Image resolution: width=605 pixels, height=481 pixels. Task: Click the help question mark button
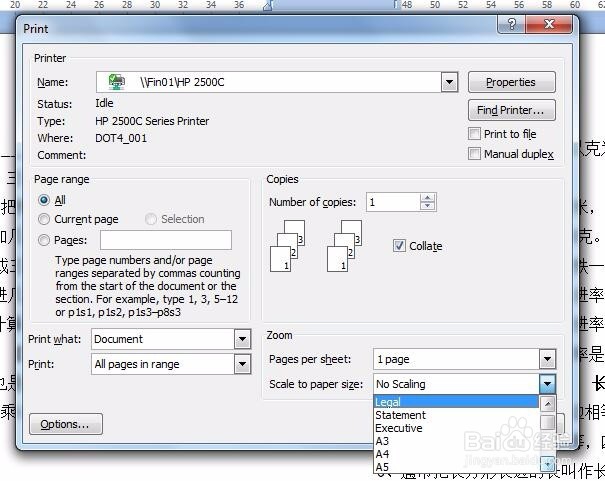(512, 25)
